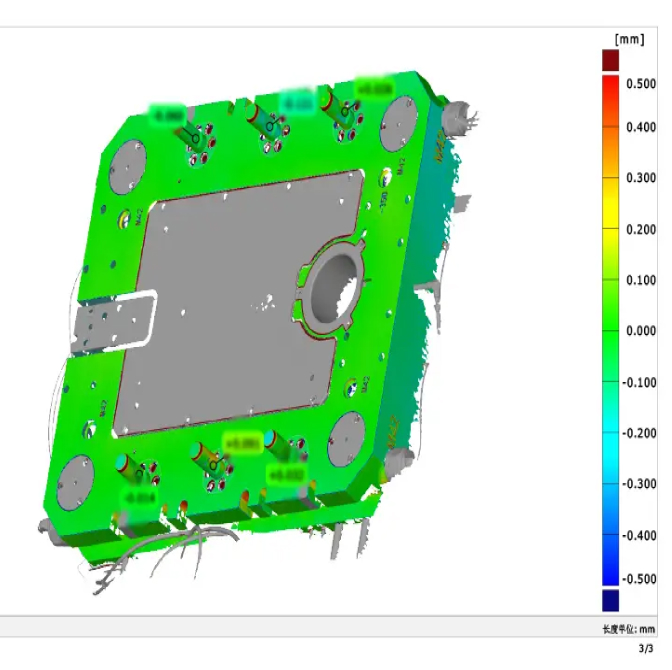This screenshot has width=672, height=670.
Task: Click the dark red over-range legend swatch
Action: 610,61
